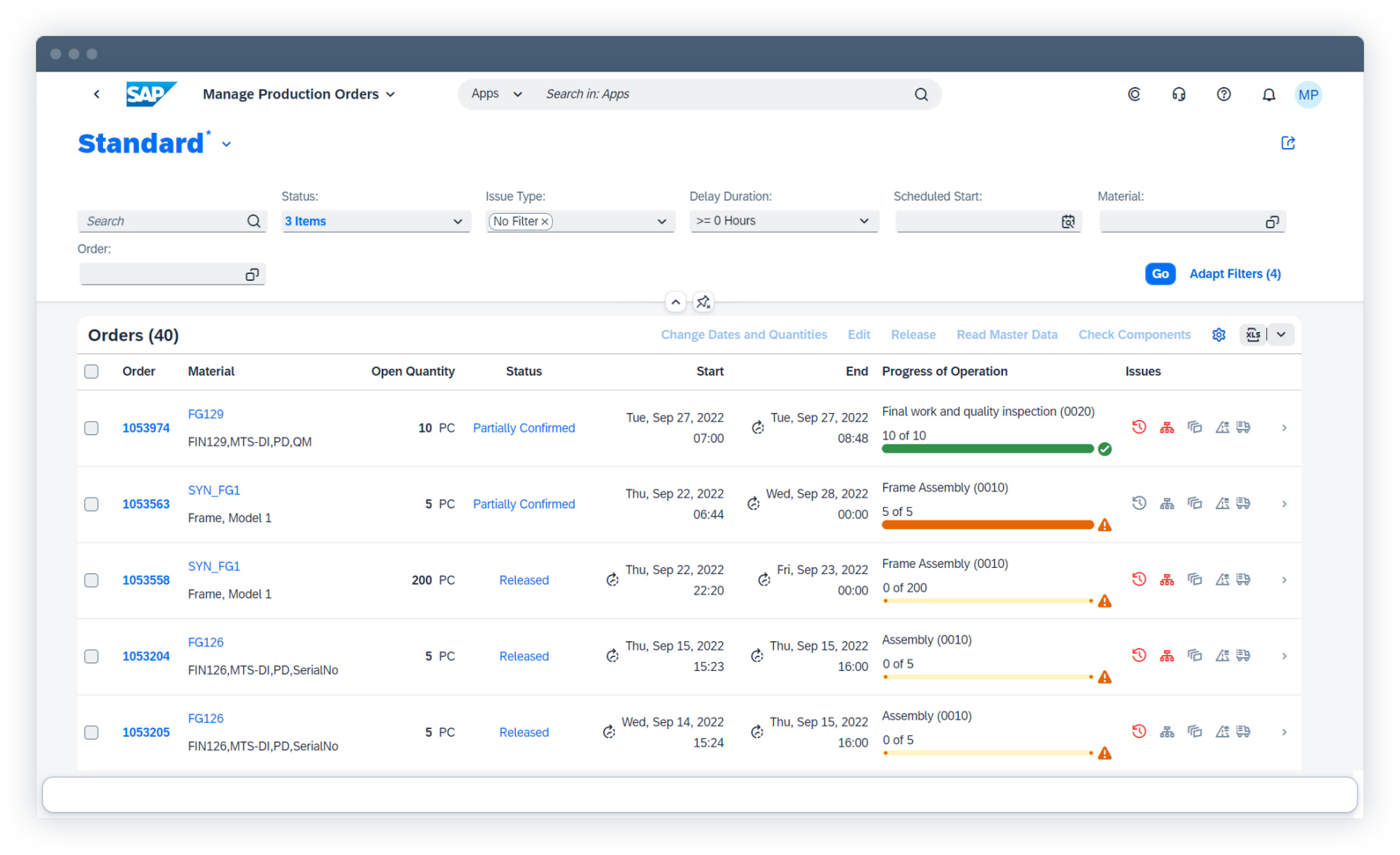Click the delay clock issue icon for order 1053974
This screenshot has height=855, width=1400.
click(1138, 427)
